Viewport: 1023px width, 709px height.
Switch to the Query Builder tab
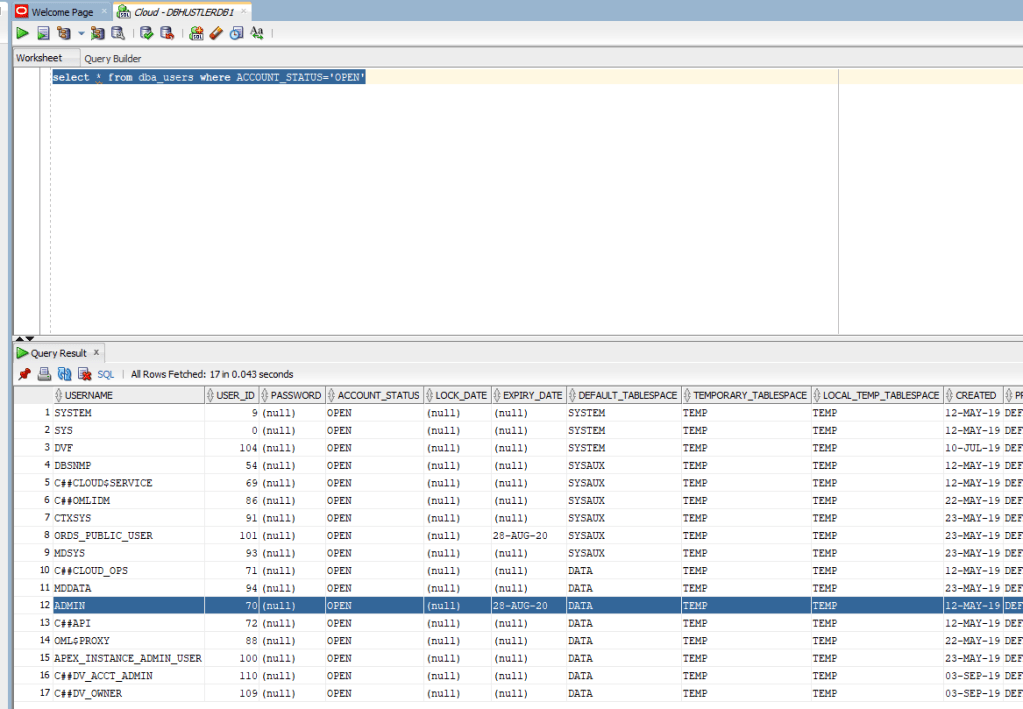click(x=112, y=59)
